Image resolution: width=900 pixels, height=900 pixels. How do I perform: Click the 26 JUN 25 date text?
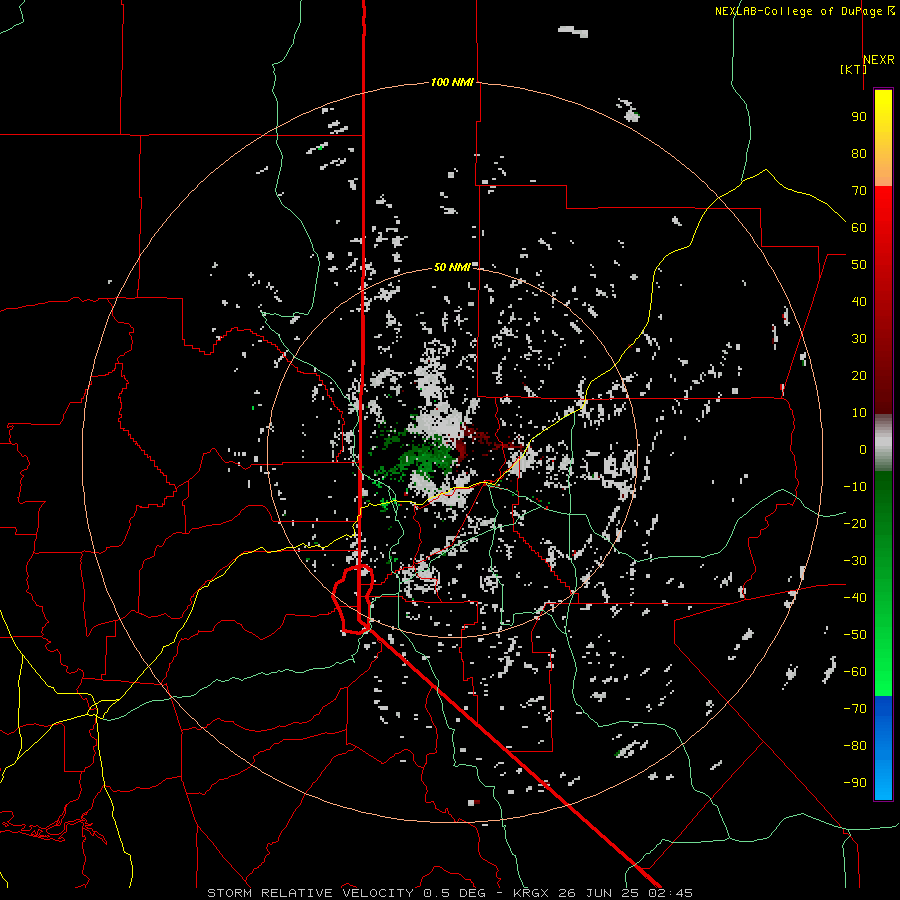point(598,893)
